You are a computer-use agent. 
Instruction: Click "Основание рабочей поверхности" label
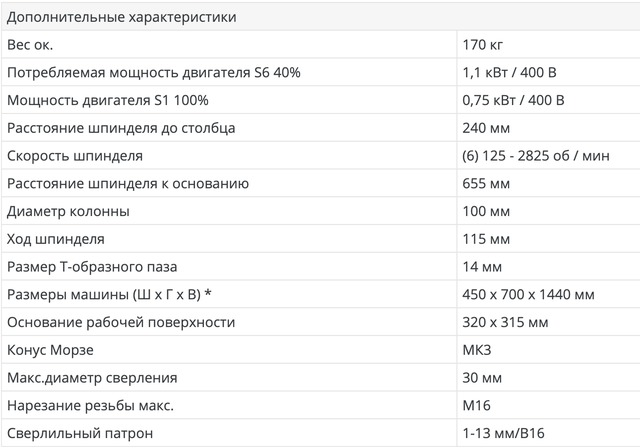[121, 322]
